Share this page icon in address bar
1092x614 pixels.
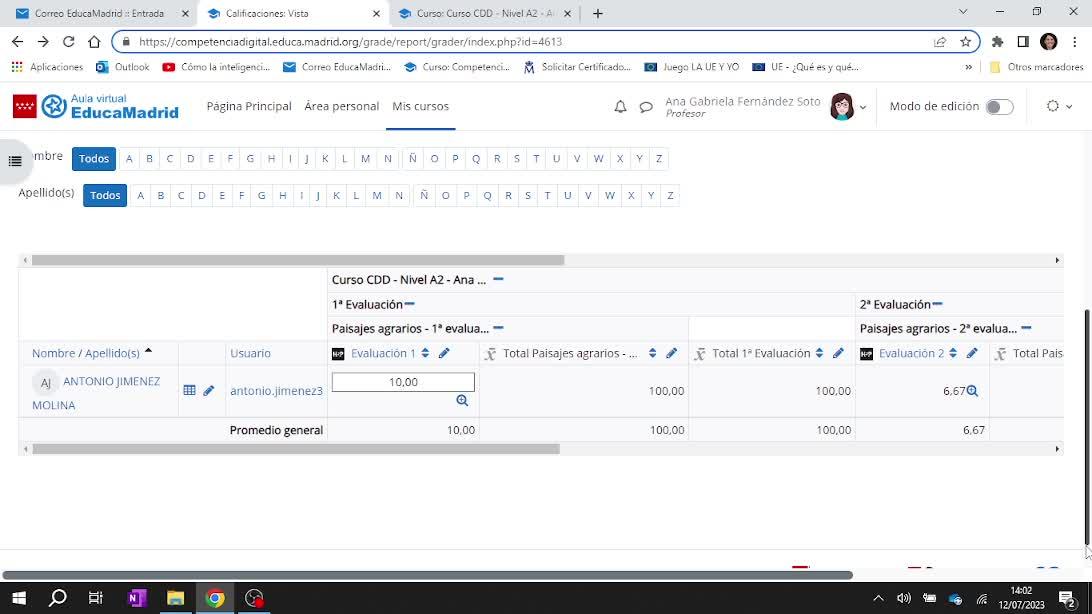point(939,42)
